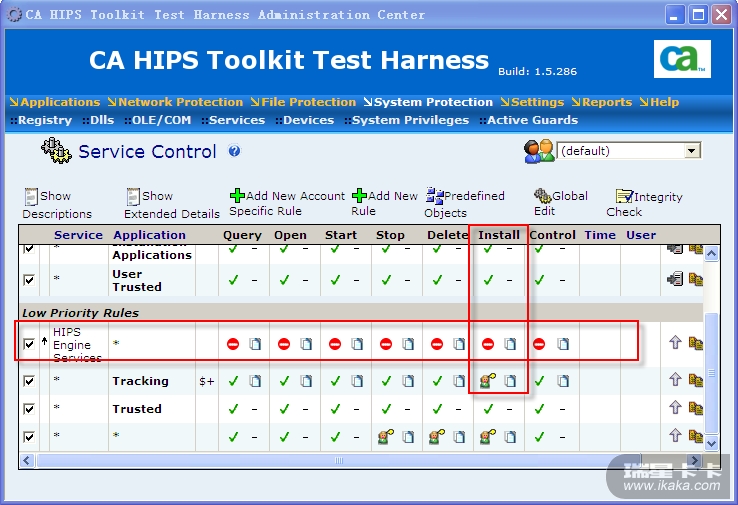Toggle checkbox of the last wildcard rule row
The height and width of the screenshot is (505, 738).
point(29,437)
